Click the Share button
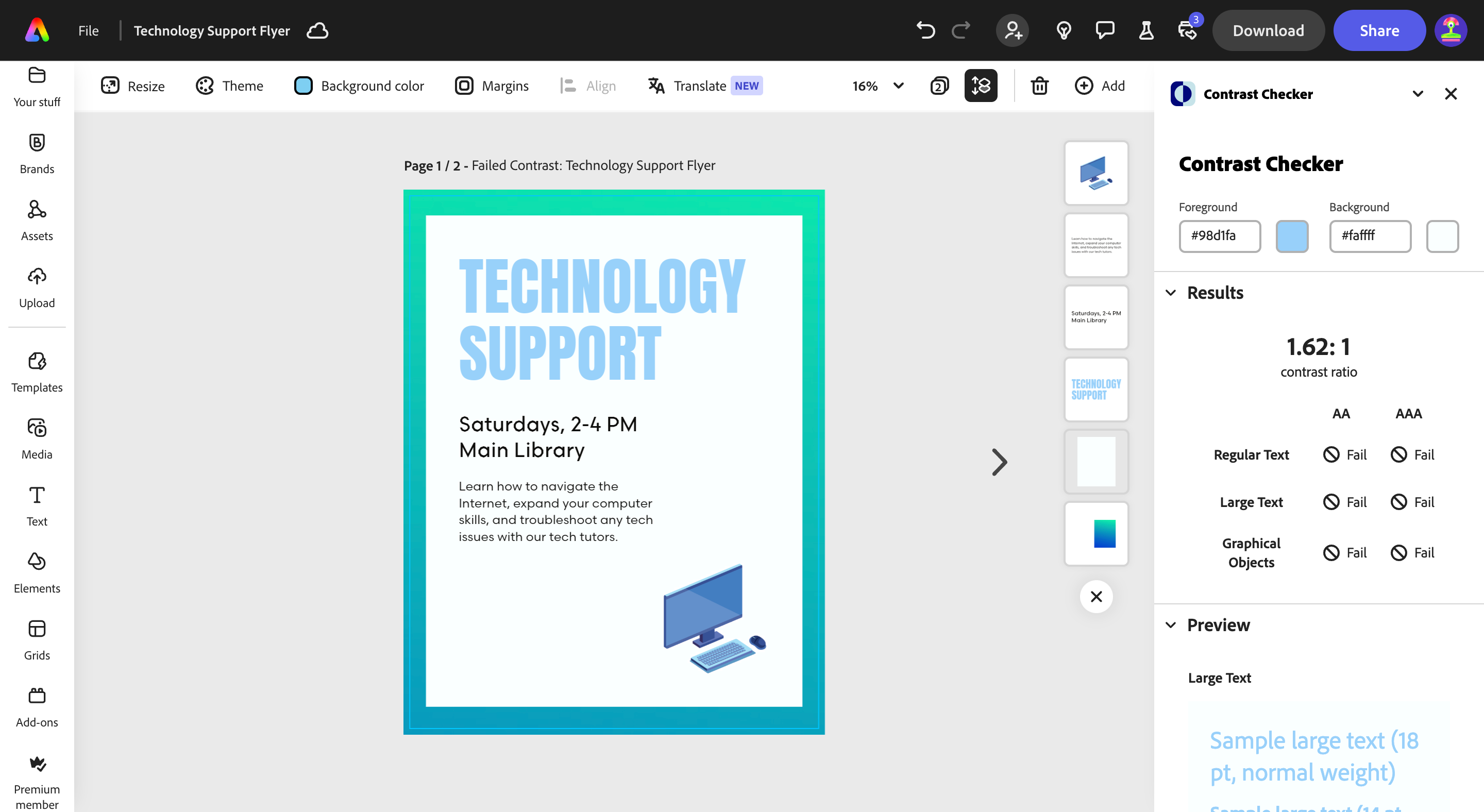Screen dimensions: 1484x812 pyautogui.click(x=1378, y=30)
